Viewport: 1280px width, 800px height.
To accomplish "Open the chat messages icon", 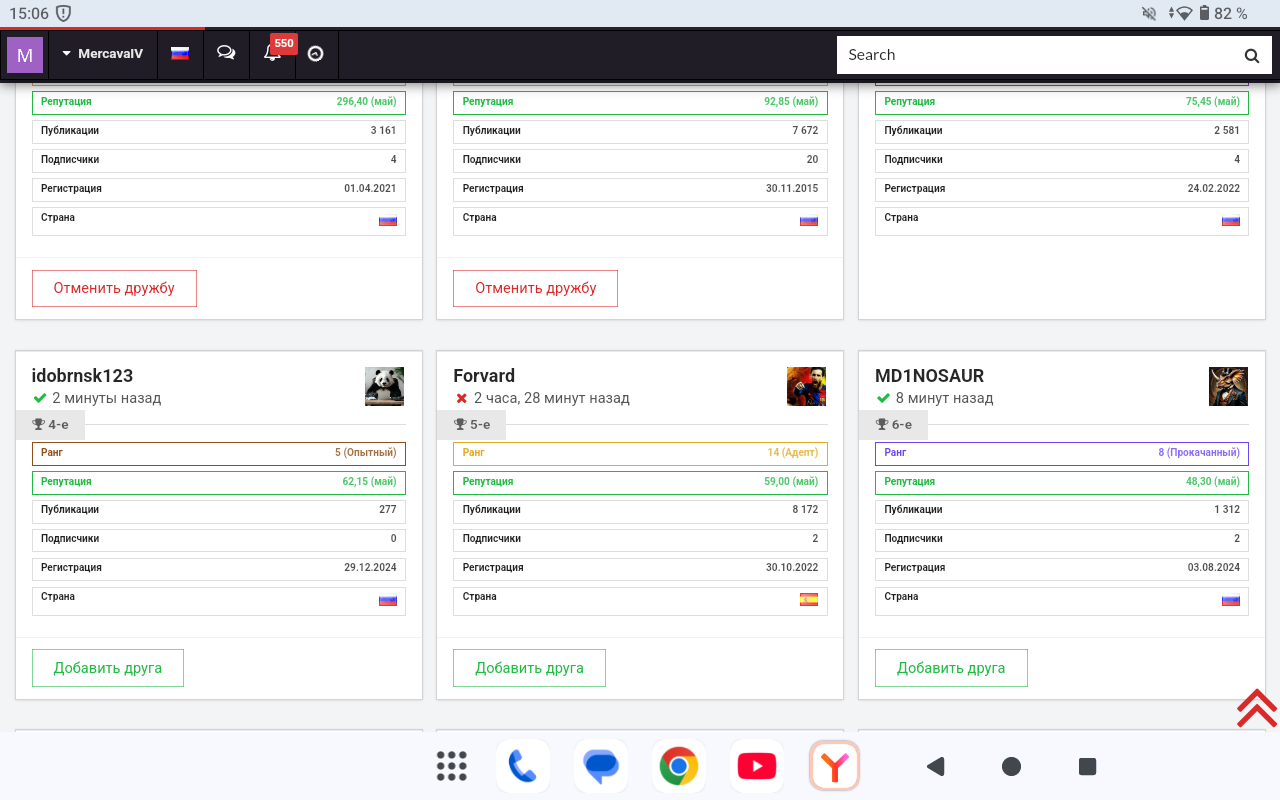I will (x=226, y=54).
